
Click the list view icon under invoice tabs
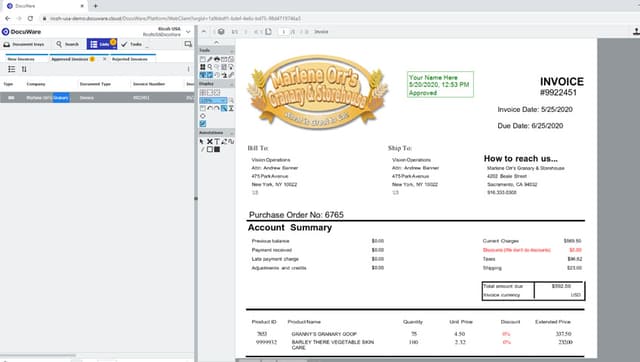point(11,69)
